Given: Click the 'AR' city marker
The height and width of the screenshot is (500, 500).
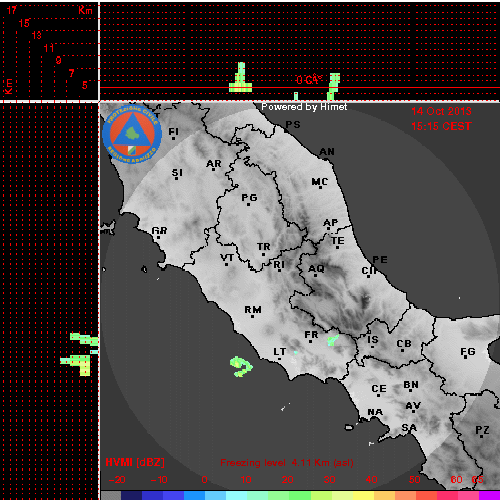Looking at the screenshot, I should (x=214, y=165).
